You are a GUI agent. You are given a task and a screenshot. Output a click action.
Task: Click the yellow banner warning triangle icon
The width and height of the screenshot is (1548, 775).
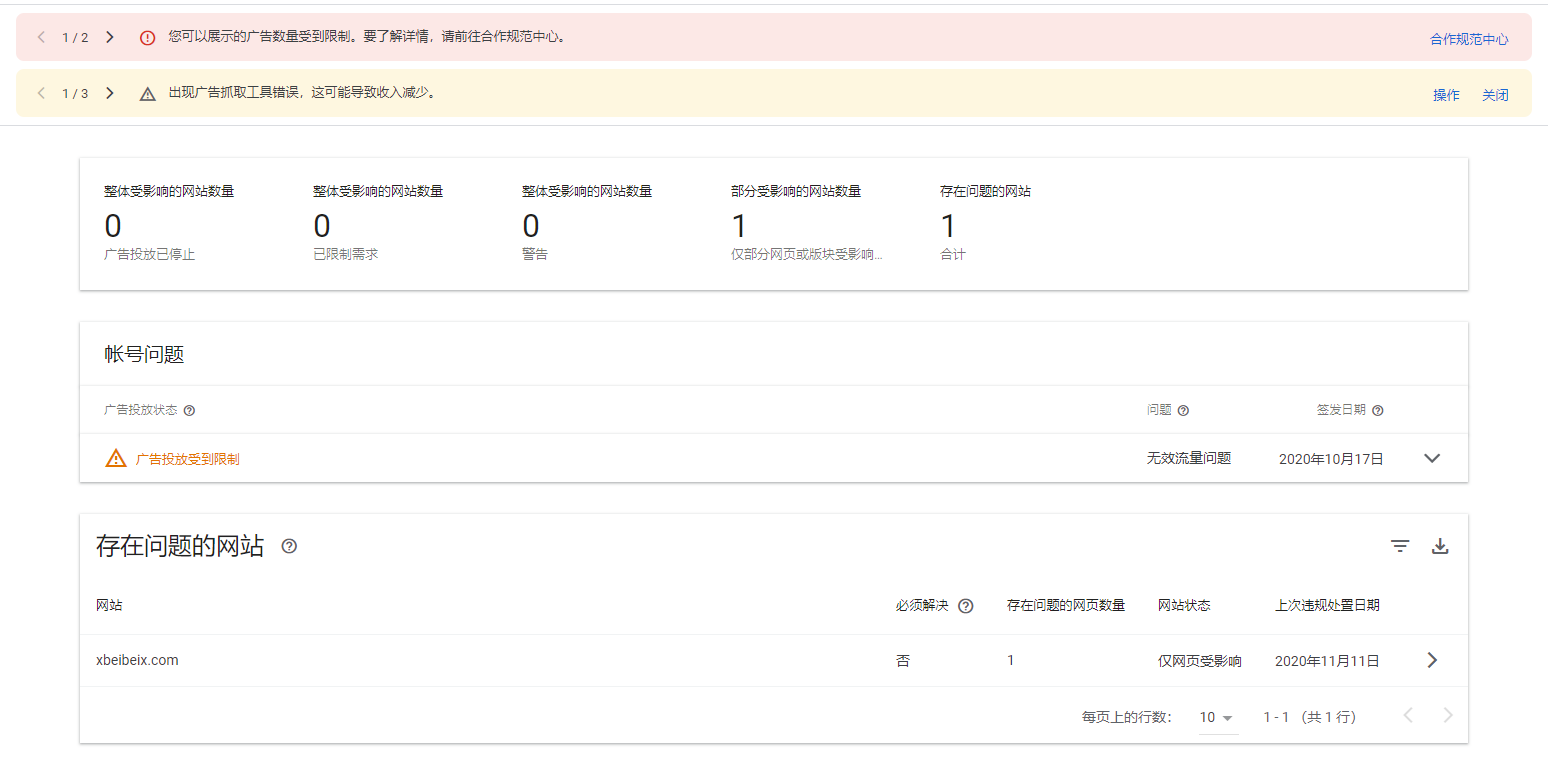tap(148, 94)
